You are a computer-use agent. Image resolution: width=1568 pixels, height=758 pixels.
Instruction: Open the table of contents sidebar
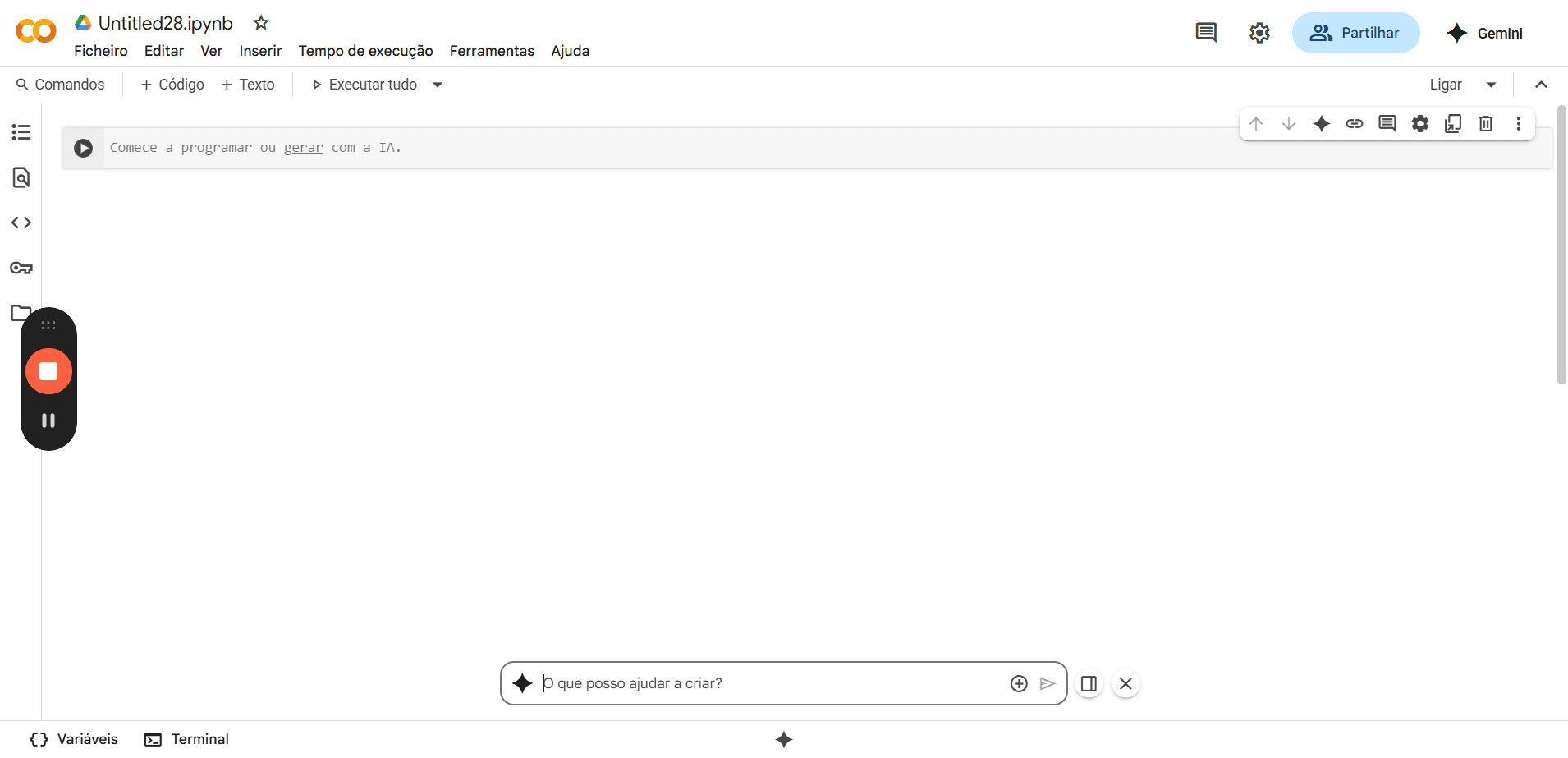click(x=21, y=132)
